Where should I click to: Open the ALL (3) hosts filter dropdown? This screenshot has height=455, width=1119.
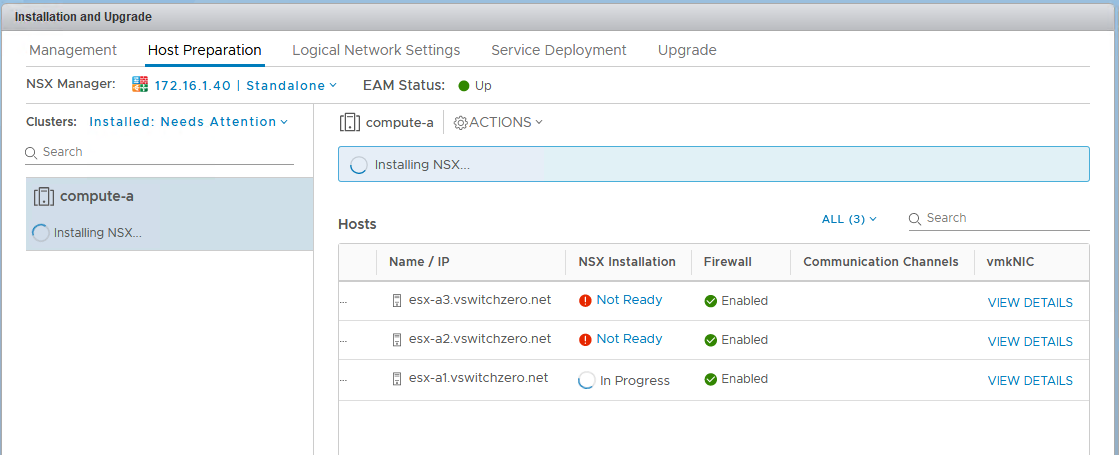tap(848, 219)
